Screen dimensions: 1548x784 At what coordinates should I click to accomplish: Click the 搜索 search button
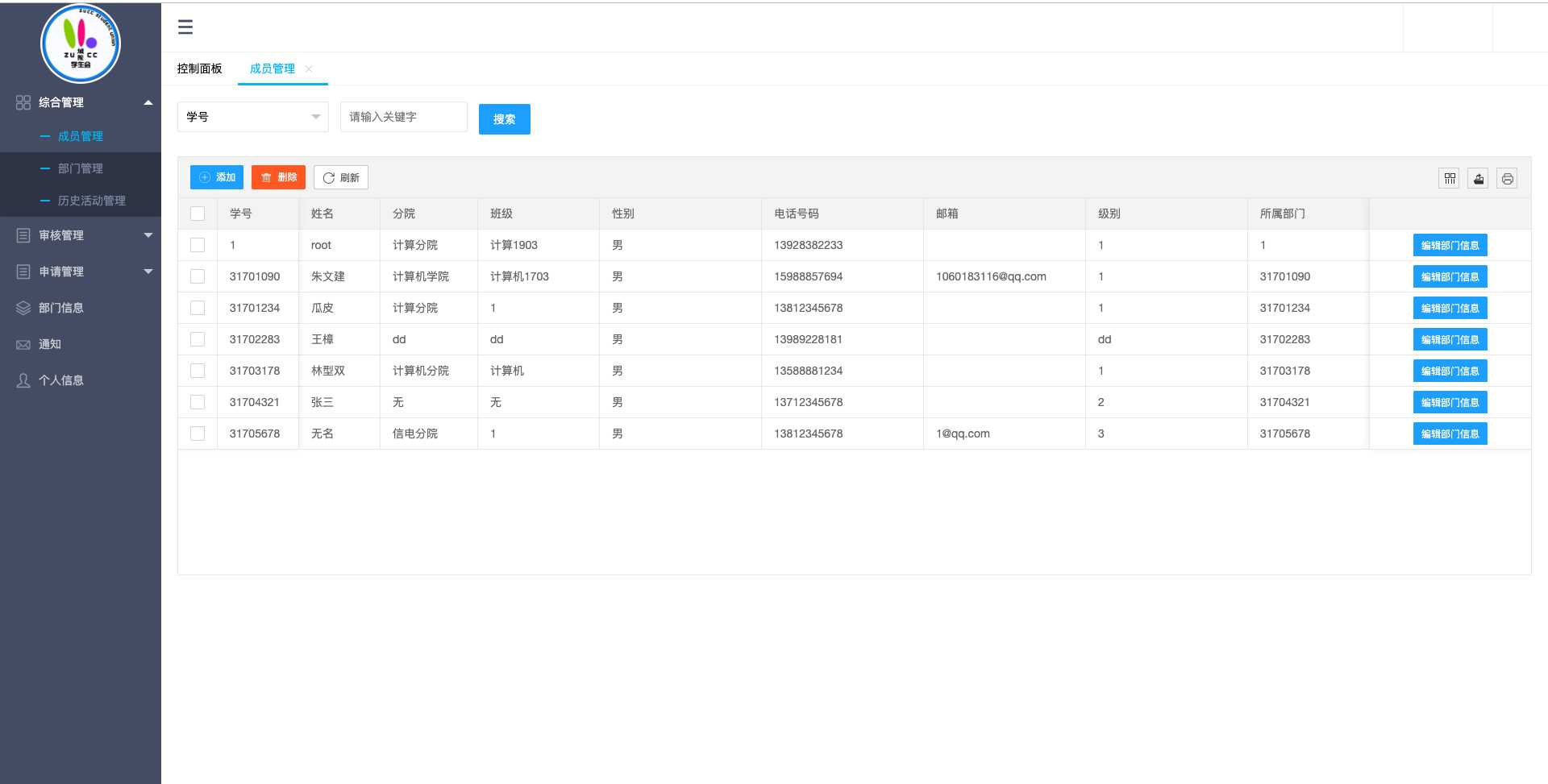(505, 119)
